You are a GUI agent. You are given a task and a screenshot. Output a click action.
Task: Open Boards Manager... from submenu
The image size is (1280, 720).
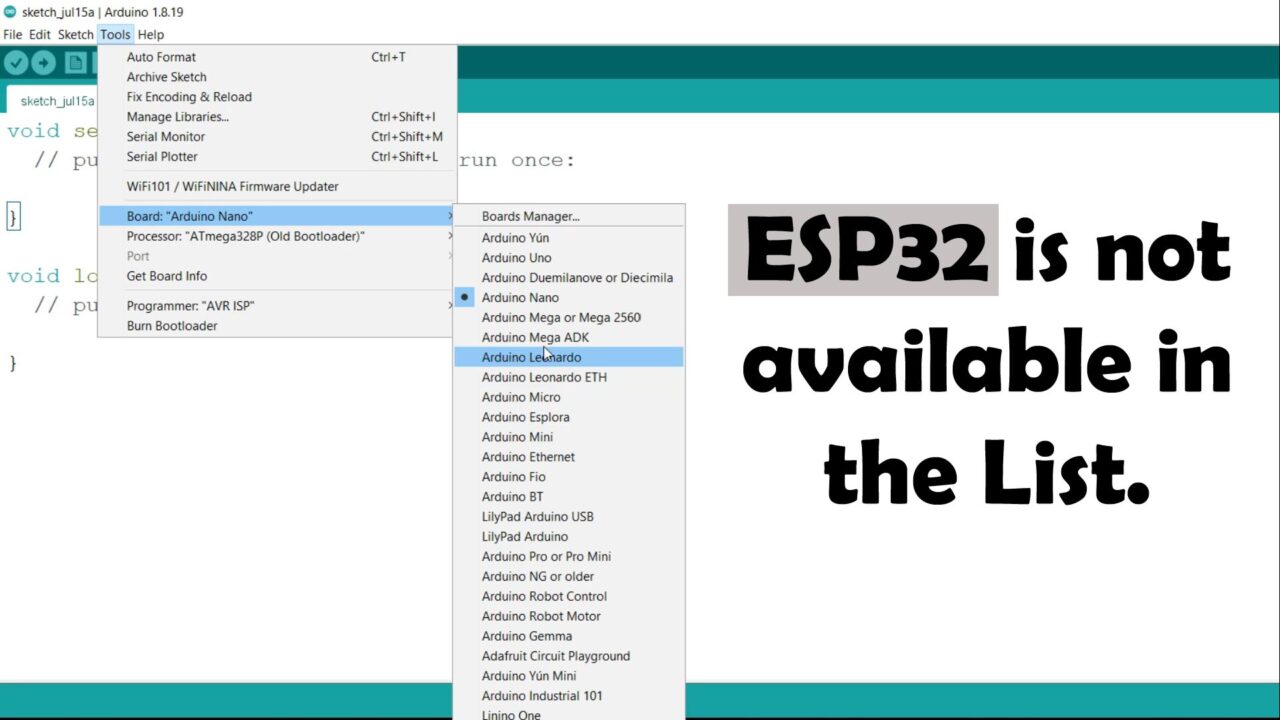point(569,216)
